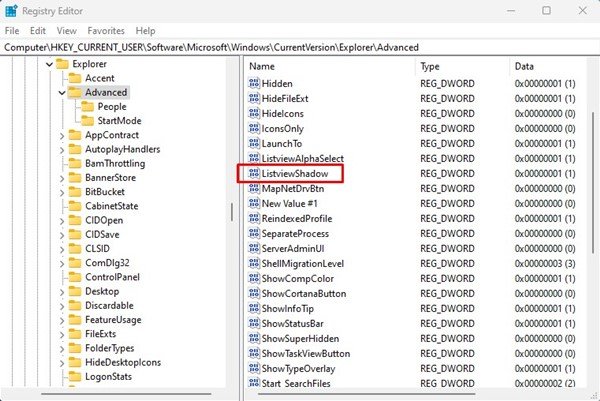
Task: Open the File menu
Action: point(12,31)
